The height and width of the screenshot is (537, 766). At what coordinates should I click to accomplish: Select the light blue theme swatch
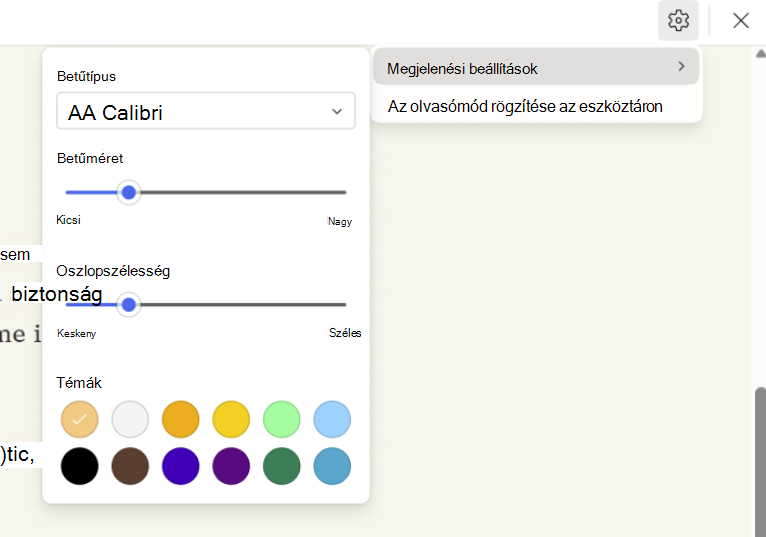332,419
